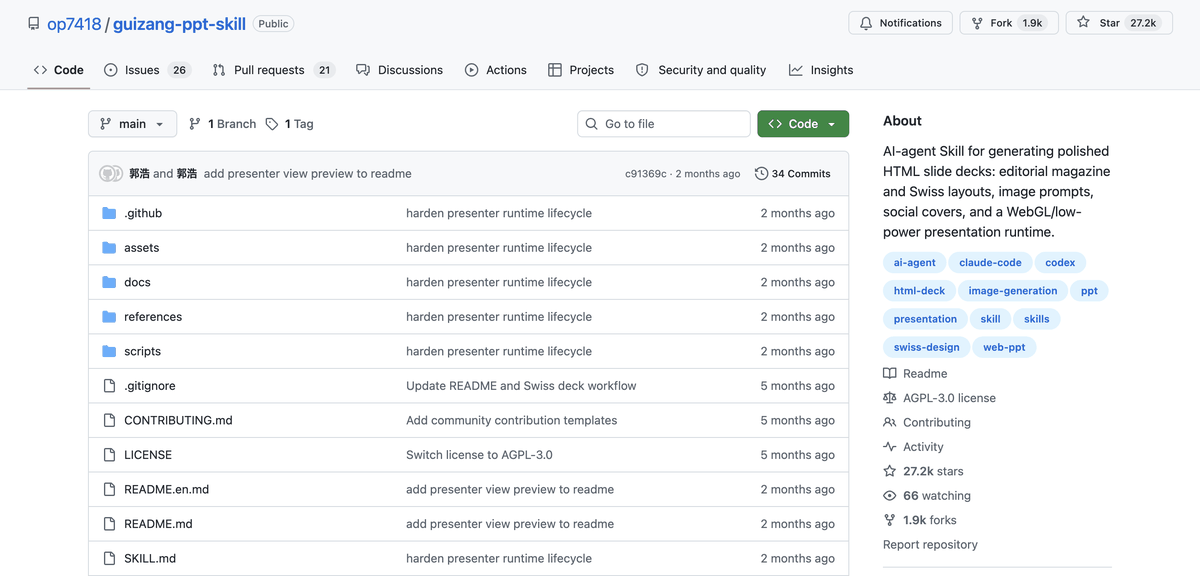Screen dimensions: 1200x576
Task: Open the assets folder name
Action: click(x=142, y=248)
